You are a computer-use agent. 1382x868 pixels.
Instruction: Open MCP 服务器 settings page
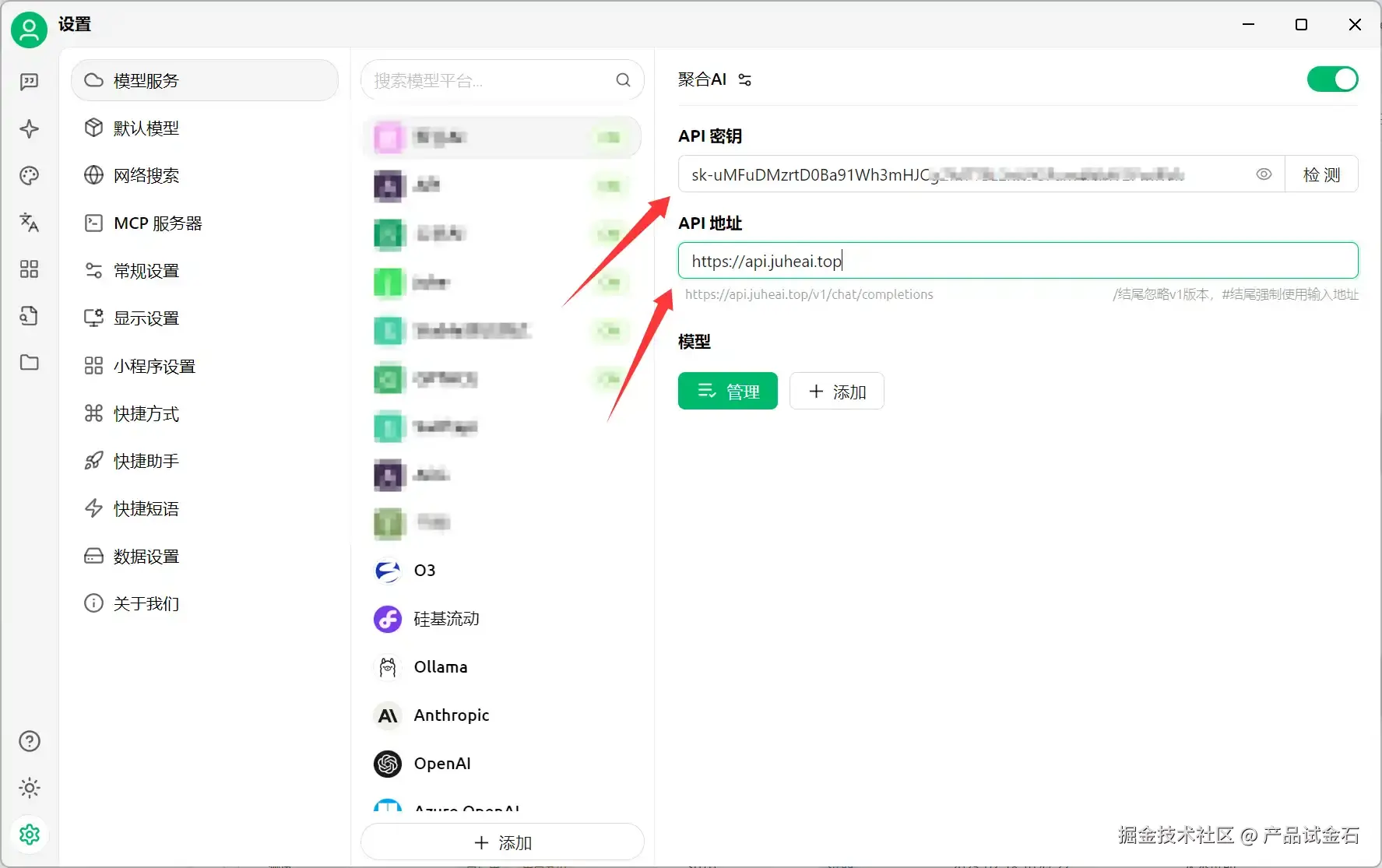(x=157, y=223)
